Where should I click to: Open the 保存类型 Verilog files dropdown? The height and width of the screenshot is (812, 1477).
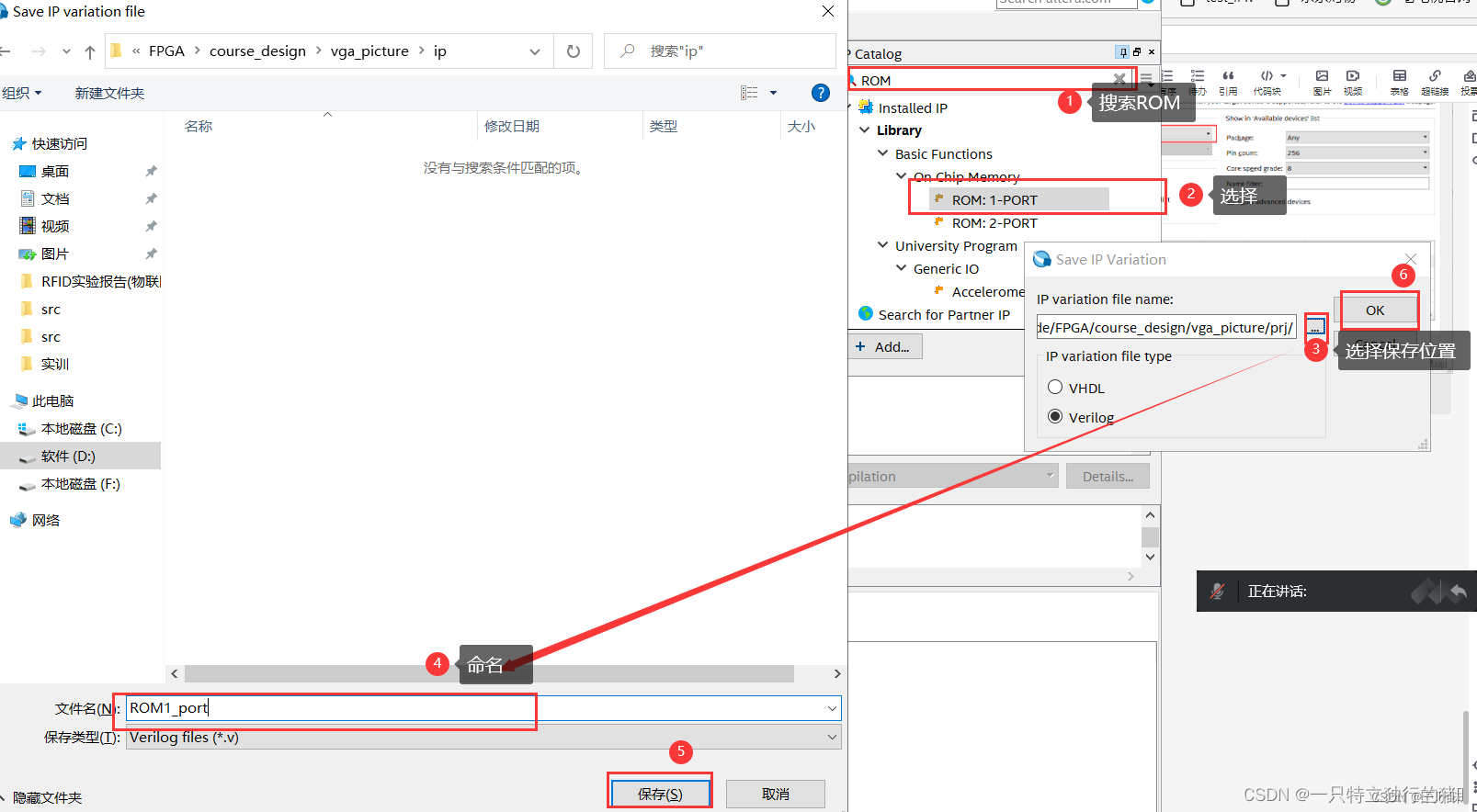coord(832,737)
